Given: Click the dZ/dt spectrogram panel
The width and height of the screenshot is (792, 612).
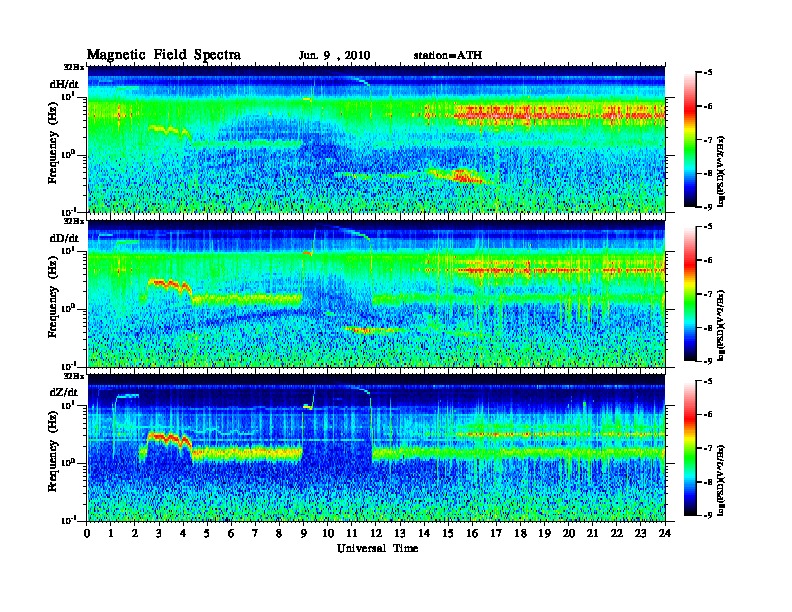Looking at the screenshot, I should click(376, 447).
